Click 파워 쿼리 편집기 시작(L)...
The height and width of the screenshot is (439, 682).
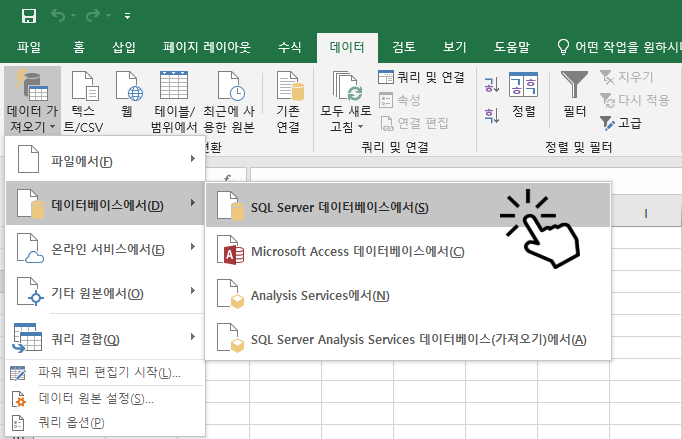point(105,372)
